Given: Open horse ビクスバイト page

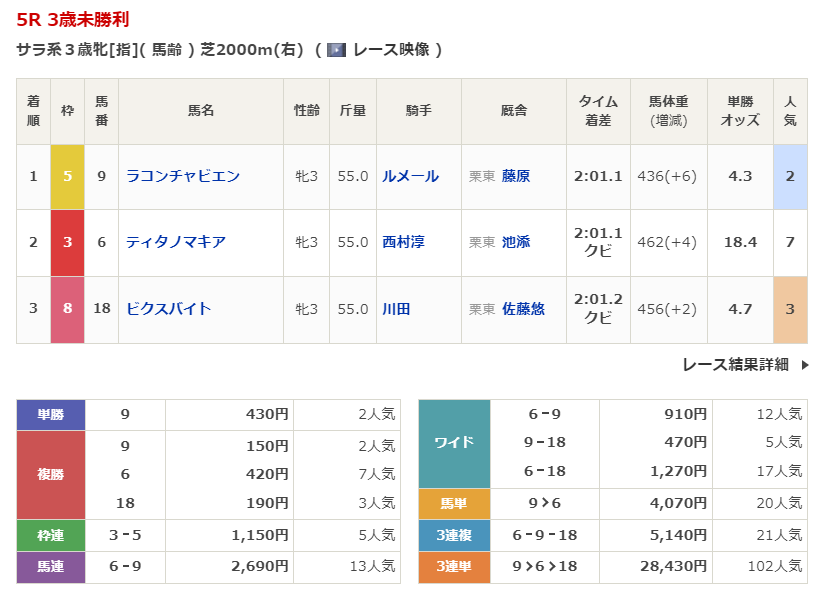Looking at the screenshot, I should (x=169, y=309).
